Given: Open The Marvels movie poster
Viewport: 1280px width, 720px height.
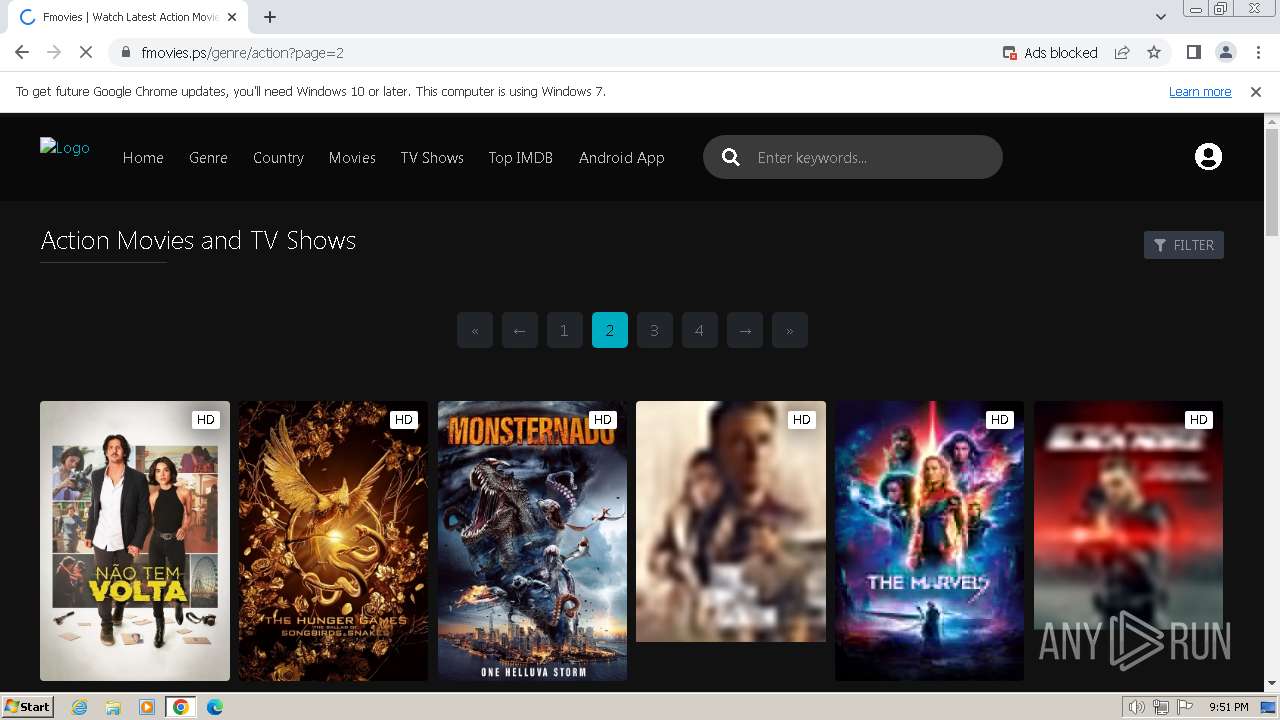Looking at the screenshot, I should [x=929, y=541].
